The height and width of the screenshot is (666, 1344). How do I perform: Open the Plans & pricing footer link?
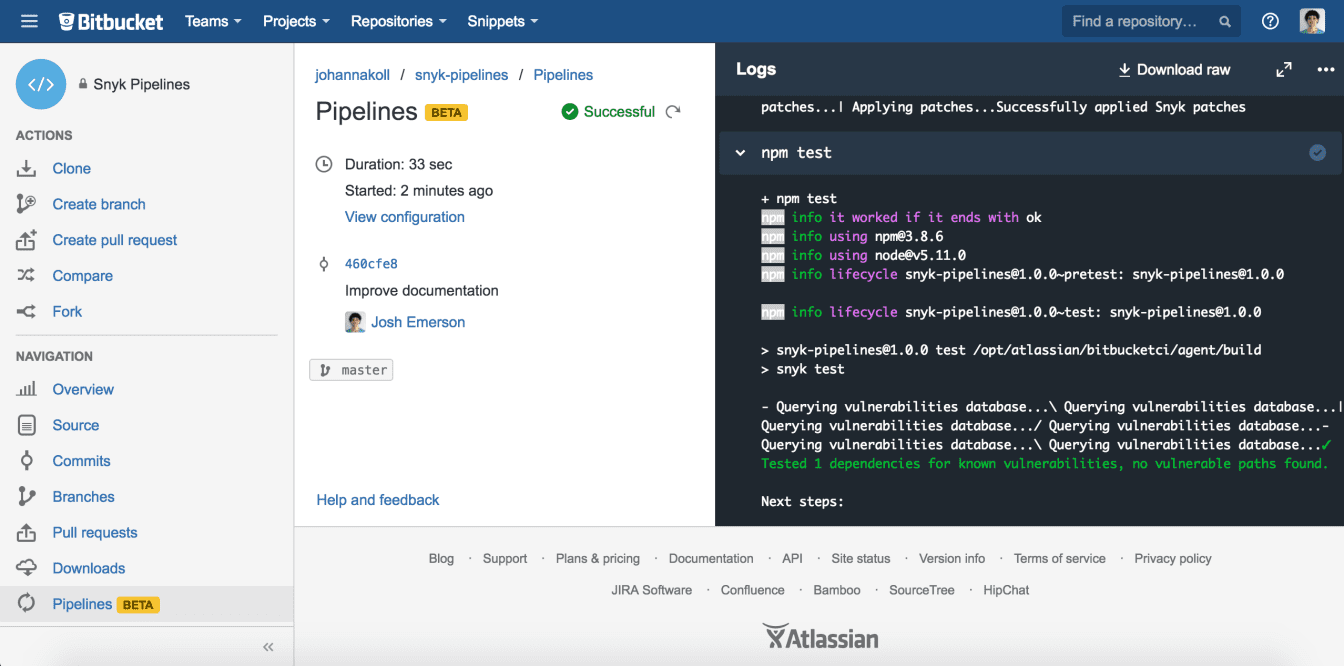coord(598,559)
